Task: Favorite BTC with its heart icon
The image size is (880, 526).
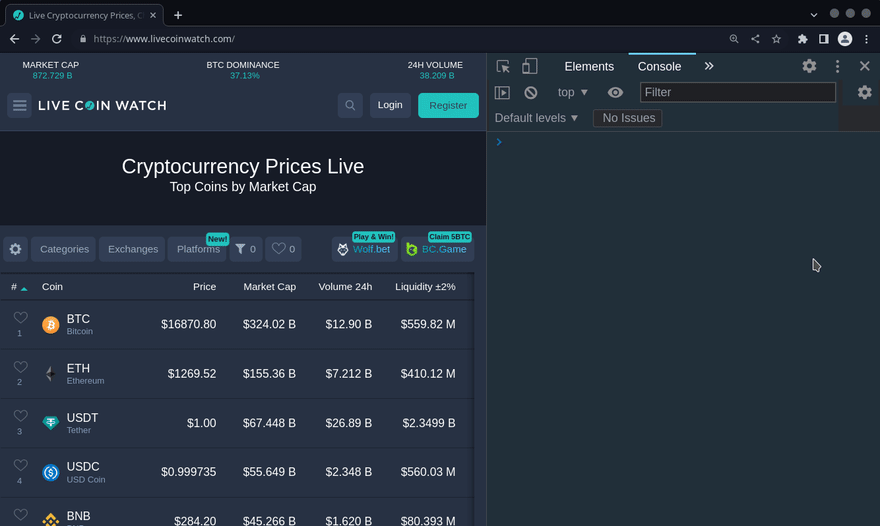Action: click(x=21, y=318)
